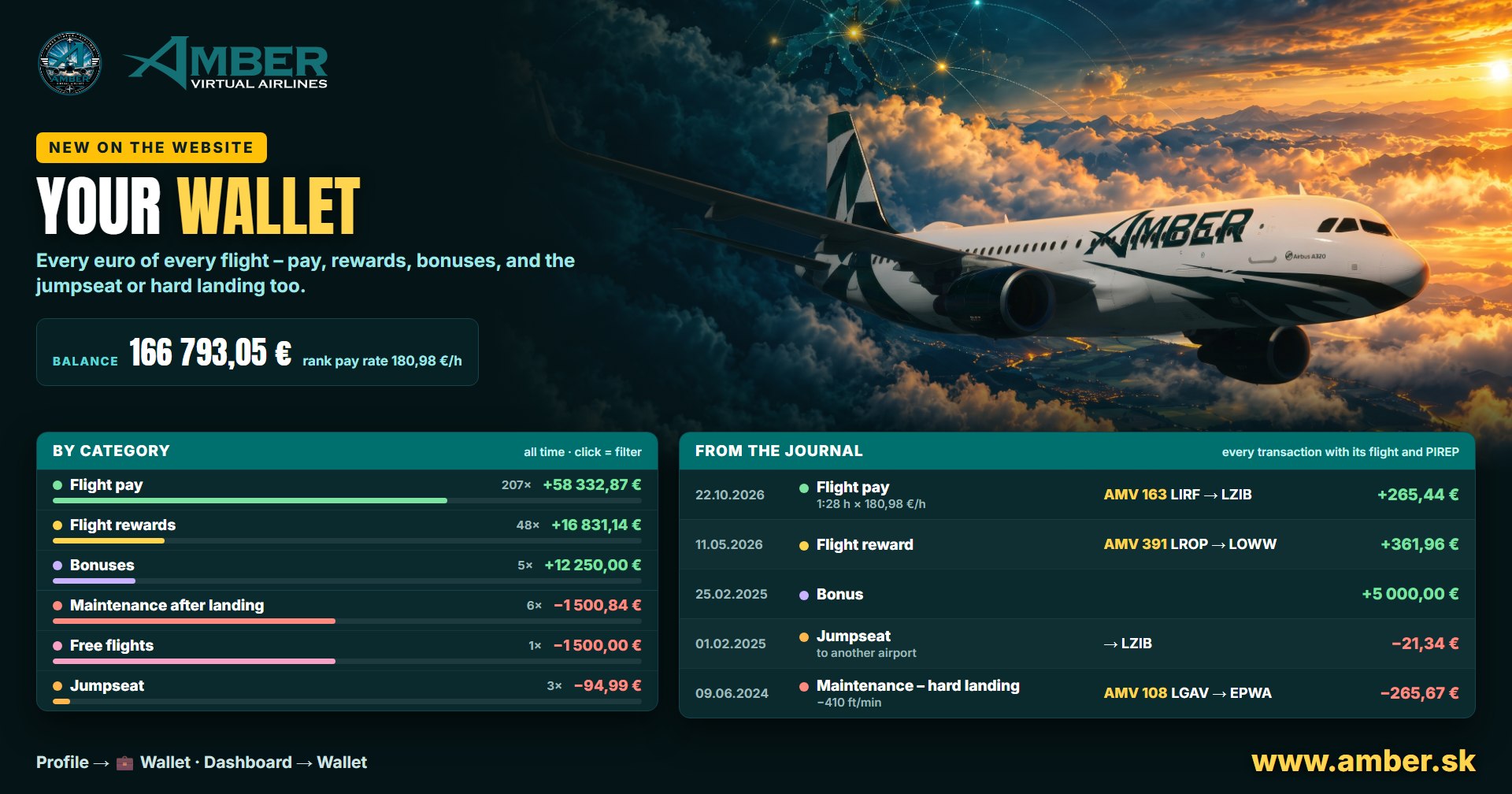Click the purple dot of the Bonus journal entry
Image resolution: width=1512 pixels, height=794 pixels.
[x=804, y=595]
